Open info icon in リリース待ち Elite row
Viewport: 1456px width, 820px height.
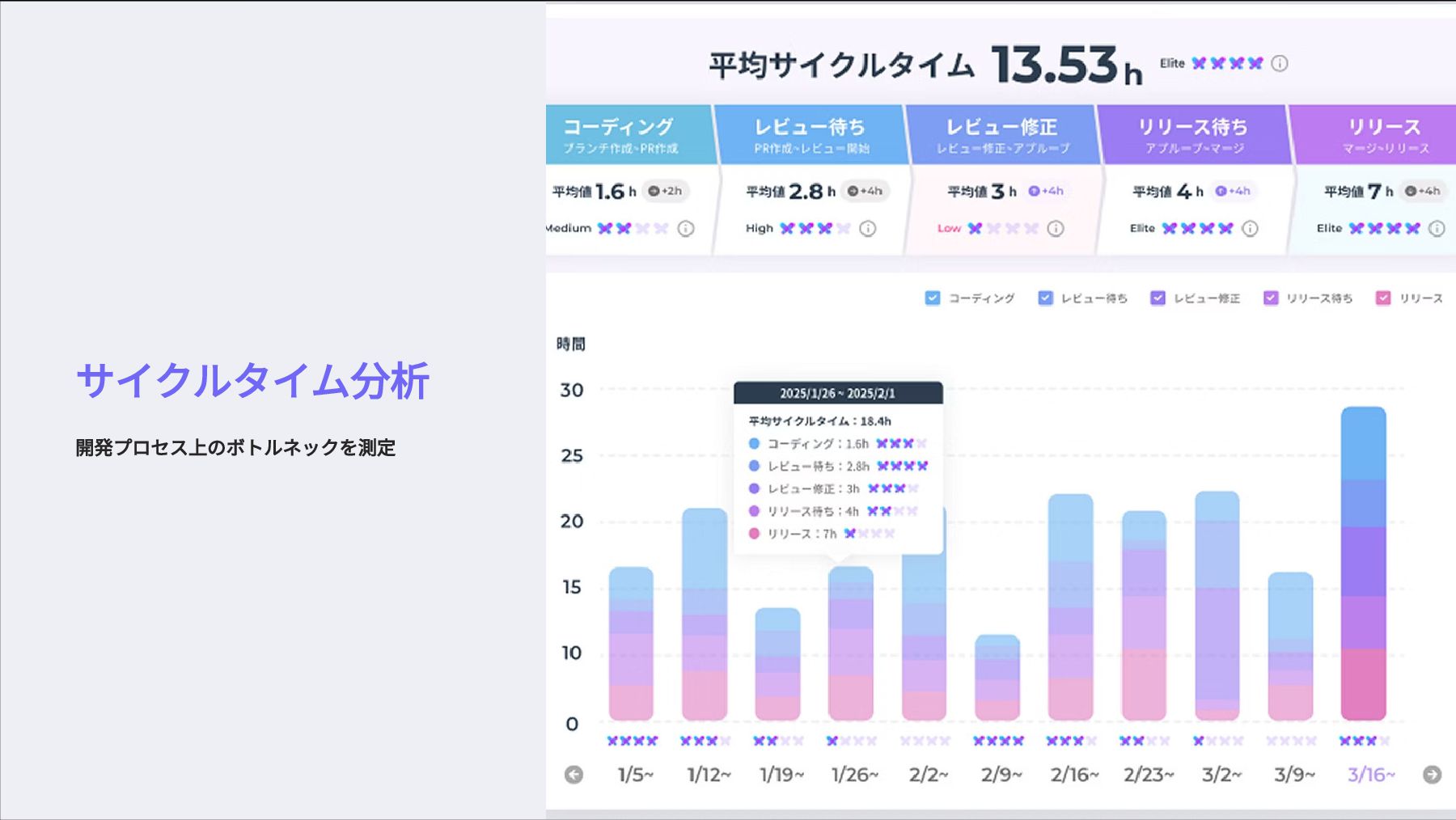click(x=1250, y=229)
